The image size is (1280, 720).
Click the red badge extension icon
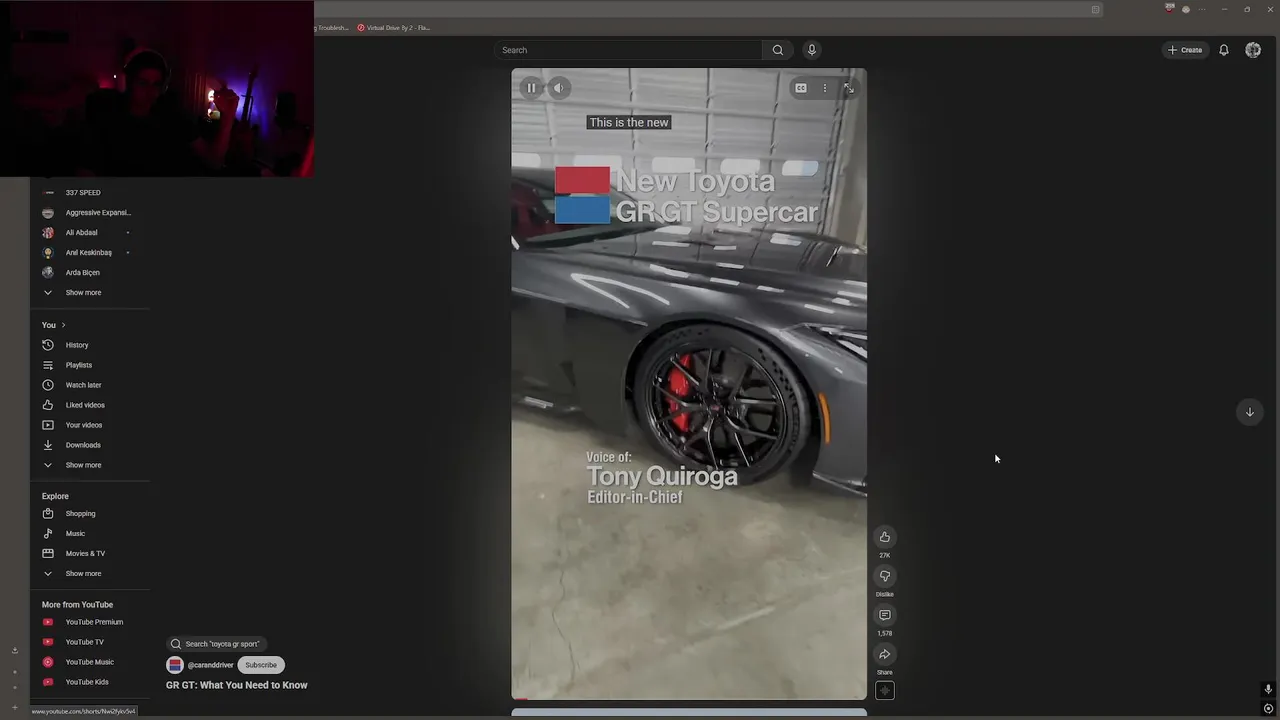tap(1170, 8)
